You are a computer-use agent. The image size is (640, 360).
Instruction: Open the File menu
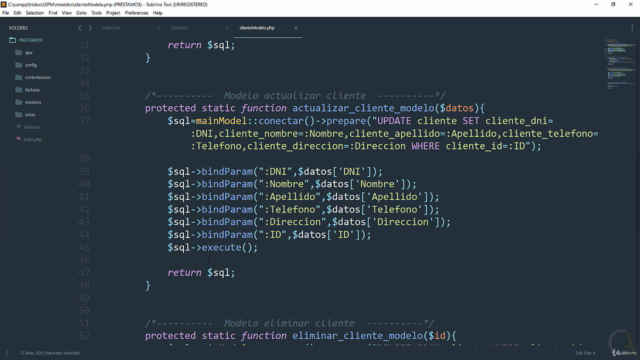click(5, 13)
